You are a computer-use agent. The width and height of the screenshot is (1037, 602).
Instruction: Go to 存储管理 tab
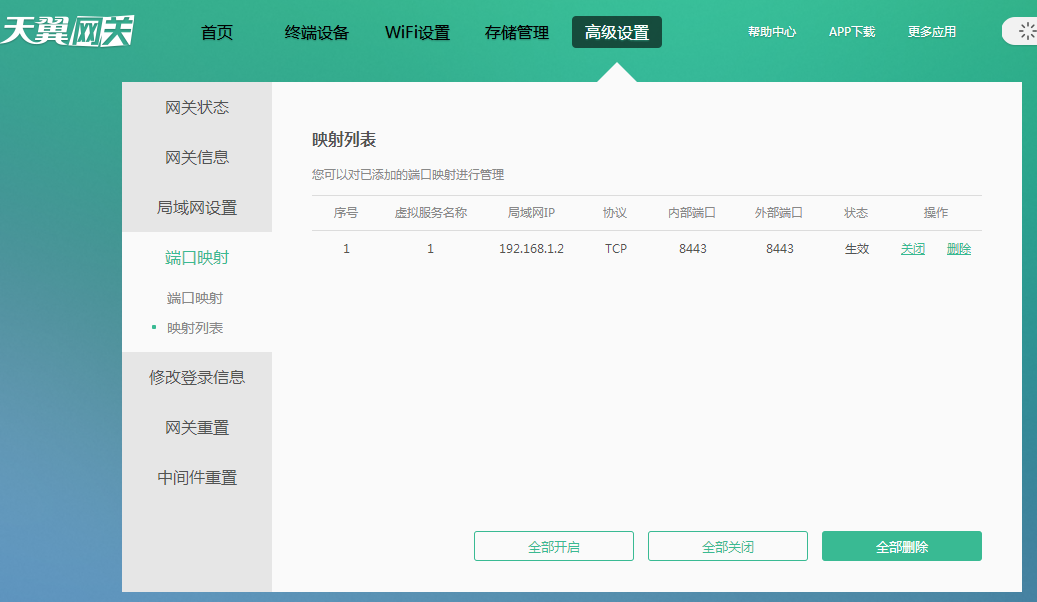517,32
